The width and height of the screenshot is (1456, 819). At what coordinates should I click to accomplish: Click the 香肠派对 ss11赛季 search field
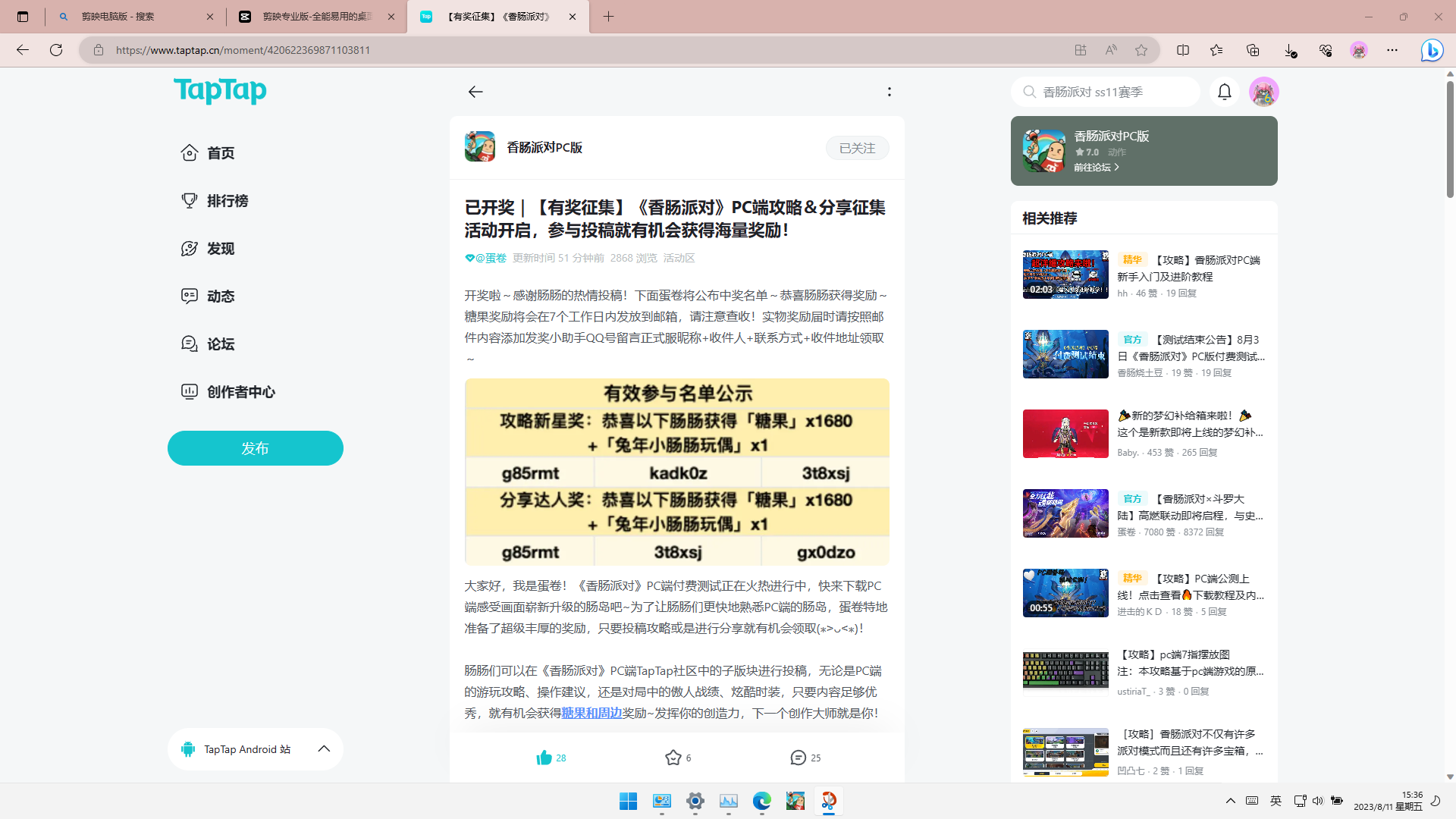tap(1105, 92)
